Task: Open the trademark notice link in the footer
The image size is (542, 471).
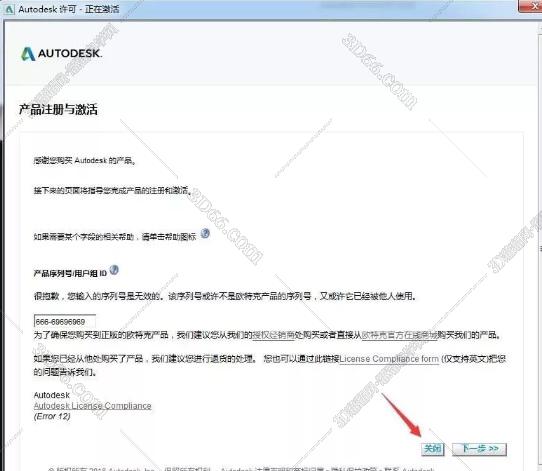Action: [x=276, y=469]
